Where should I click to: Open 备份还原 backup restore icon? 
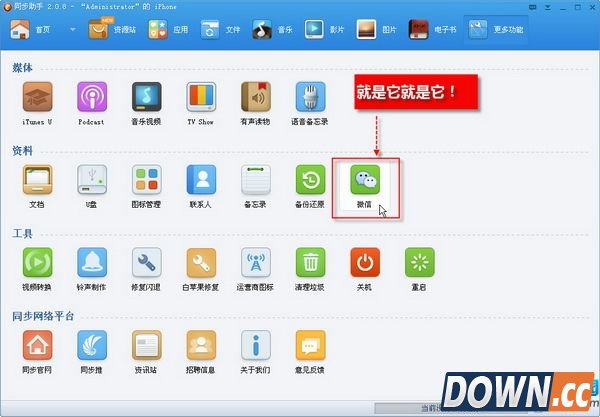pyautogui.click(x=310, y=180)
